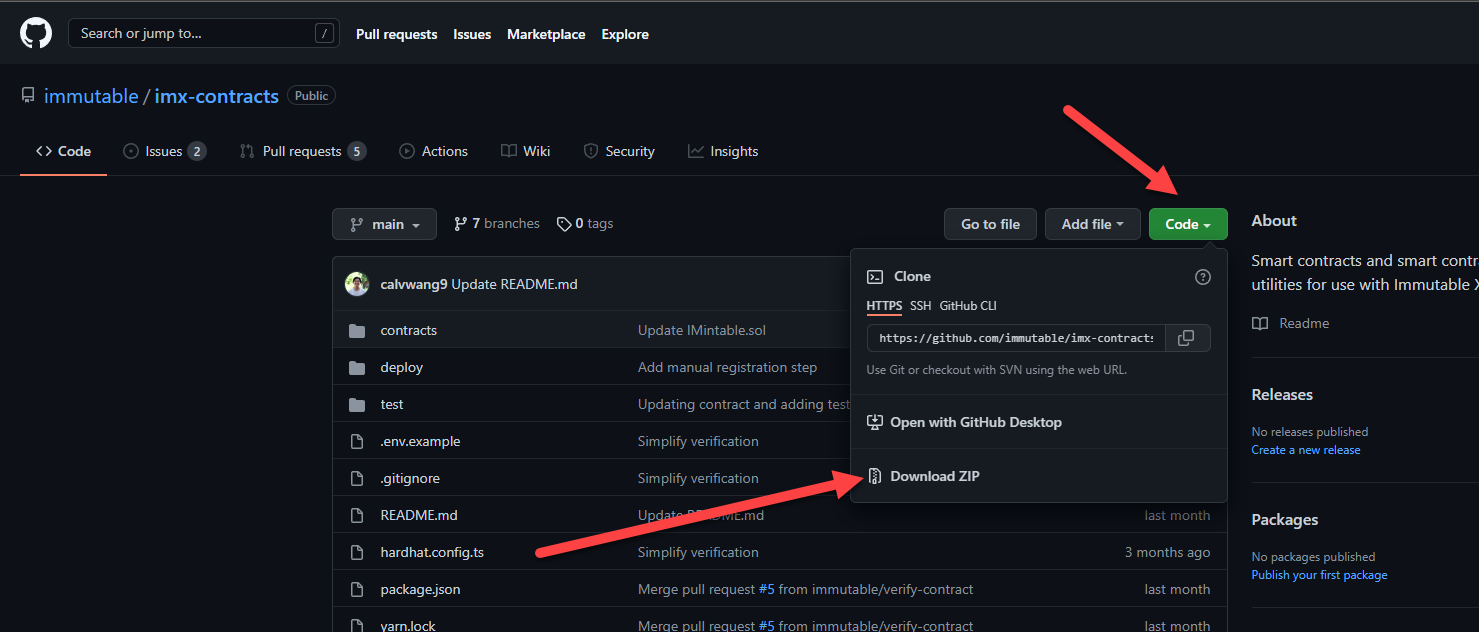Expand the main branch dropdown
The height and width of the screenshot is (632, 1479).
384,224
